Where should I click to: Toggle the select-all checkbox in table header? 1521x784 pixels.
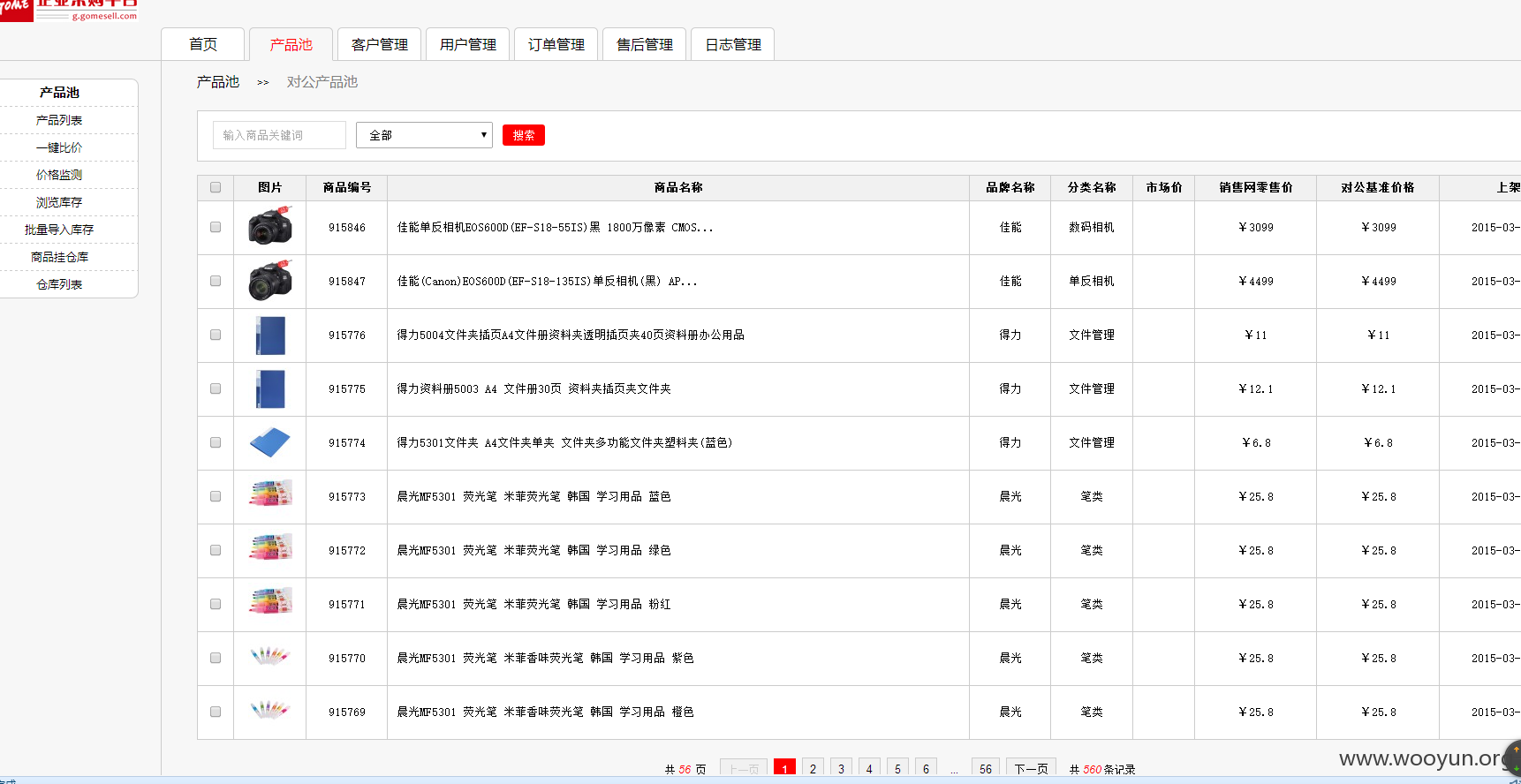pyautogui.click(x=216, y=187)
